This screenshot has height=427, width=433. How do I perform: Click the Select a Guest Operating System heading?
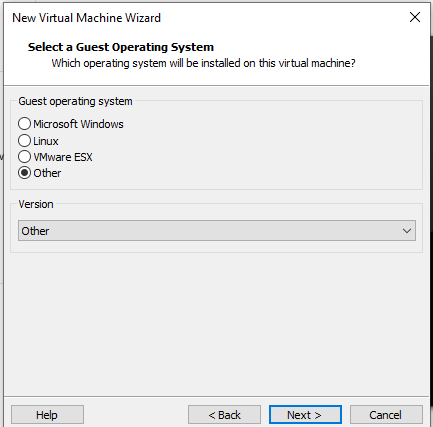tap(121, 47)
